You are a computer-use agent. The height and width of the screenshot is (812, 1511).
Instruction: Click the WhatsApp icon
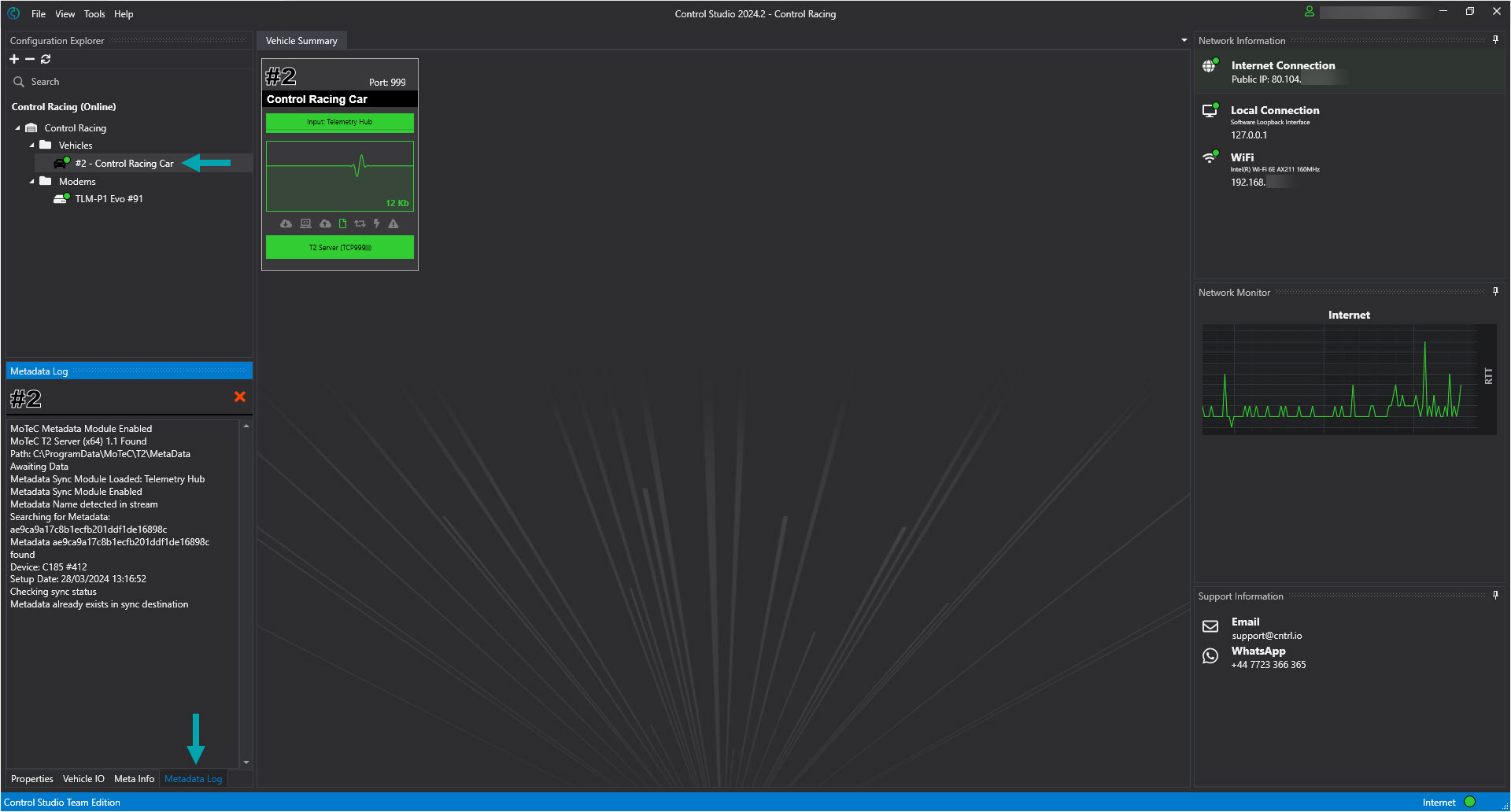click(x=1210, y=656)
